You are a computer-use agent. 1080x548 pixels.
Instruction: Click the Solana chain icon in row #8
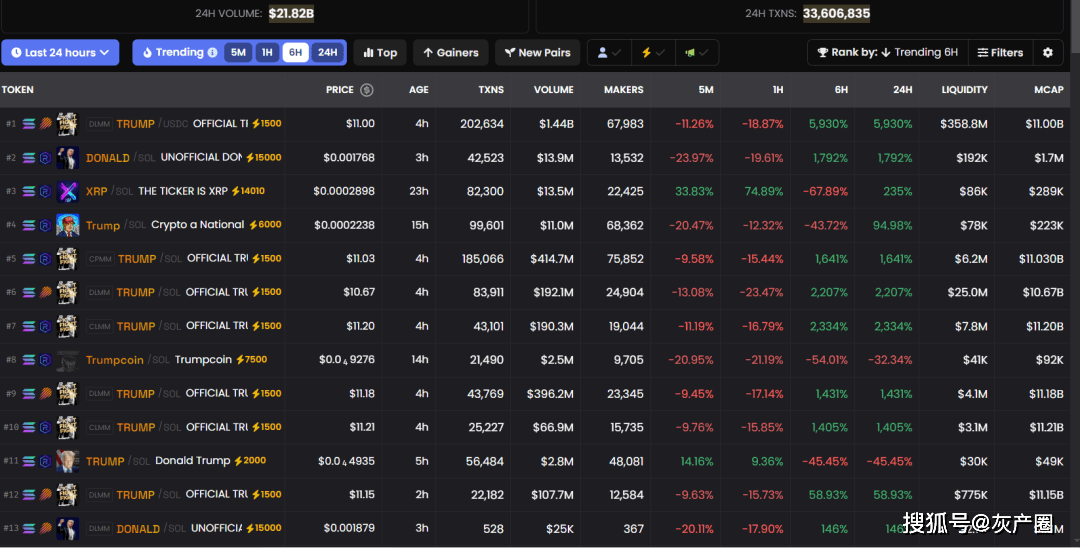pyautogui.click(x=29, y=360)
